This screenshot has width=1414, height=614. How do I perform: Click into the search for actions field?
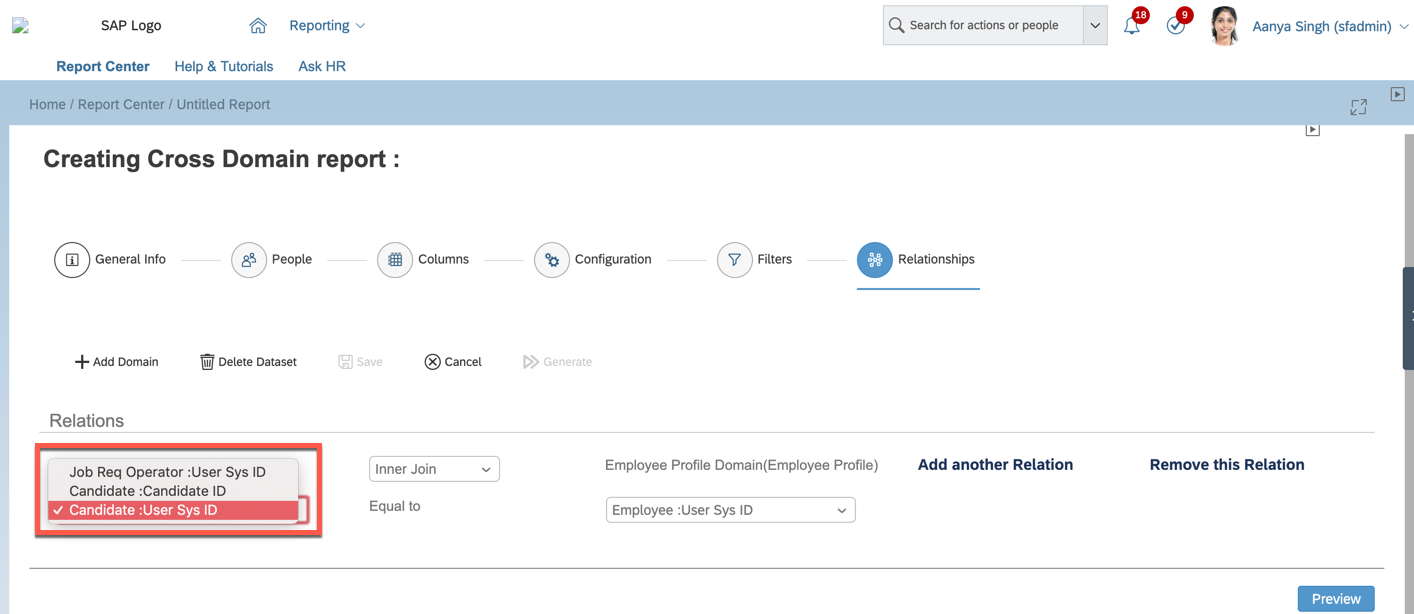click(x=984, y=26)
